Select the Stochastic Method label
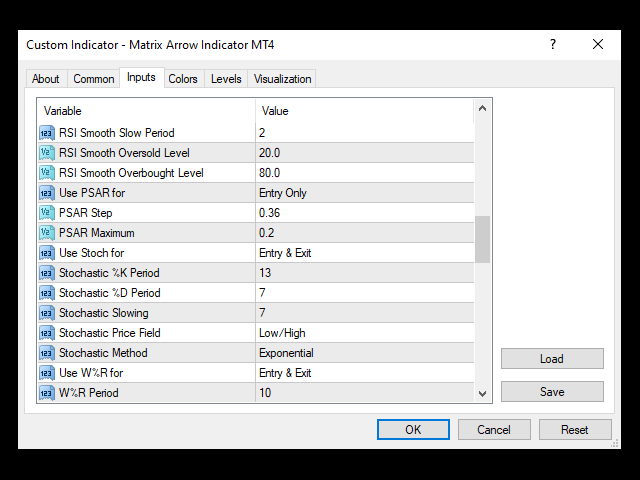The width and height of the screenshot is (640, 480). (x=103, y=353)
